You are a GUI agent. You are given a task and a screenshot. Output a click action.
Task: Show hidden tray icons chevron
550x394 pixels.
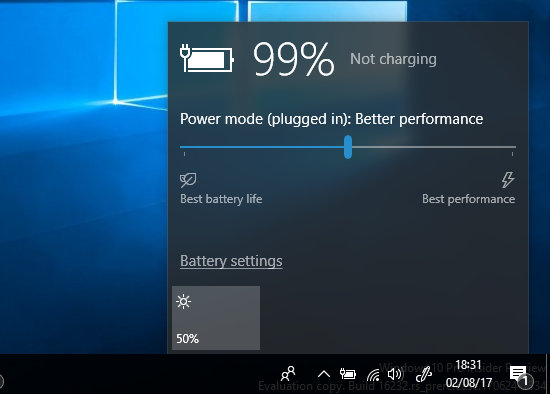pyautogui.click(x=323, y=374)
